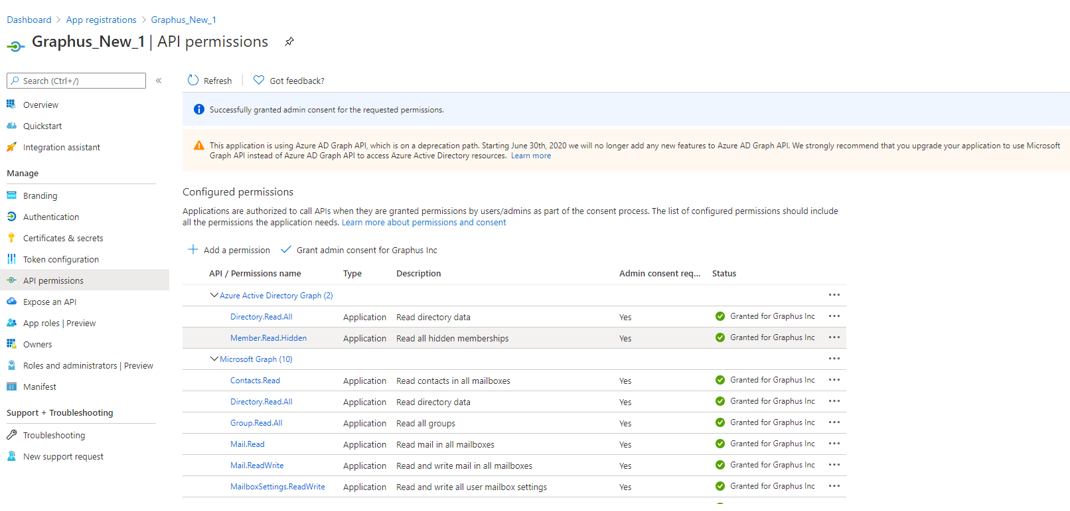Click the Owners icon in sidebar

point(11,344)
